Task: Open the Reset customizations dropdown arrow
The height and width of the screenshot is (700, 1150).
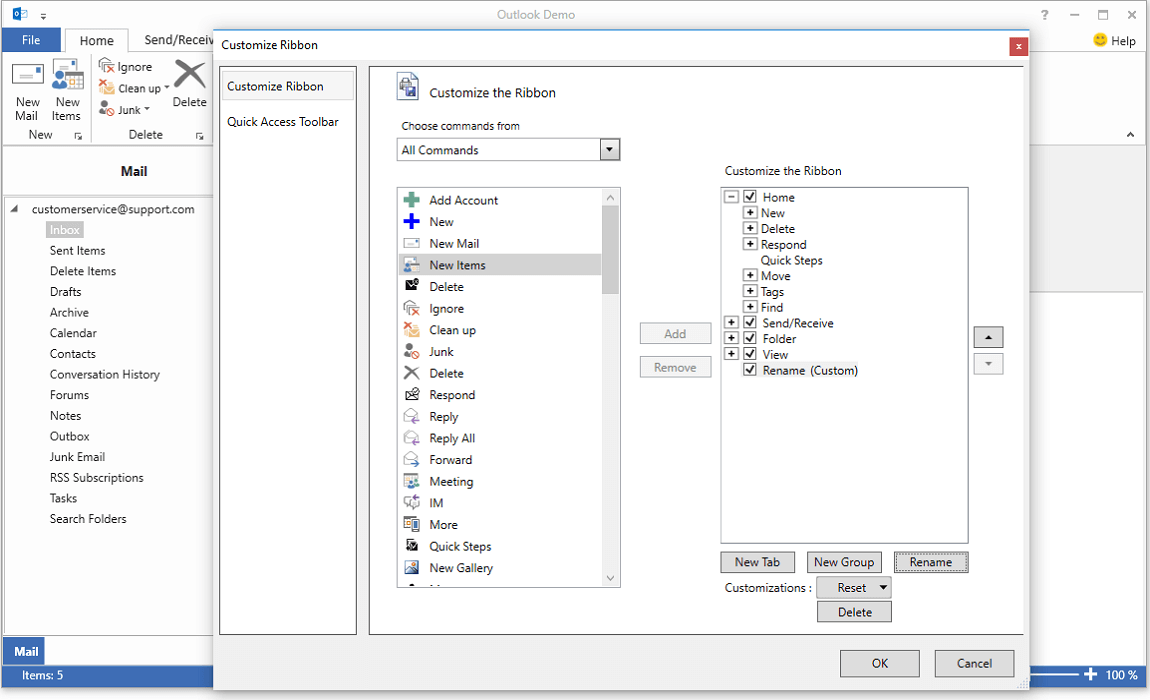Action: (883, 588)
